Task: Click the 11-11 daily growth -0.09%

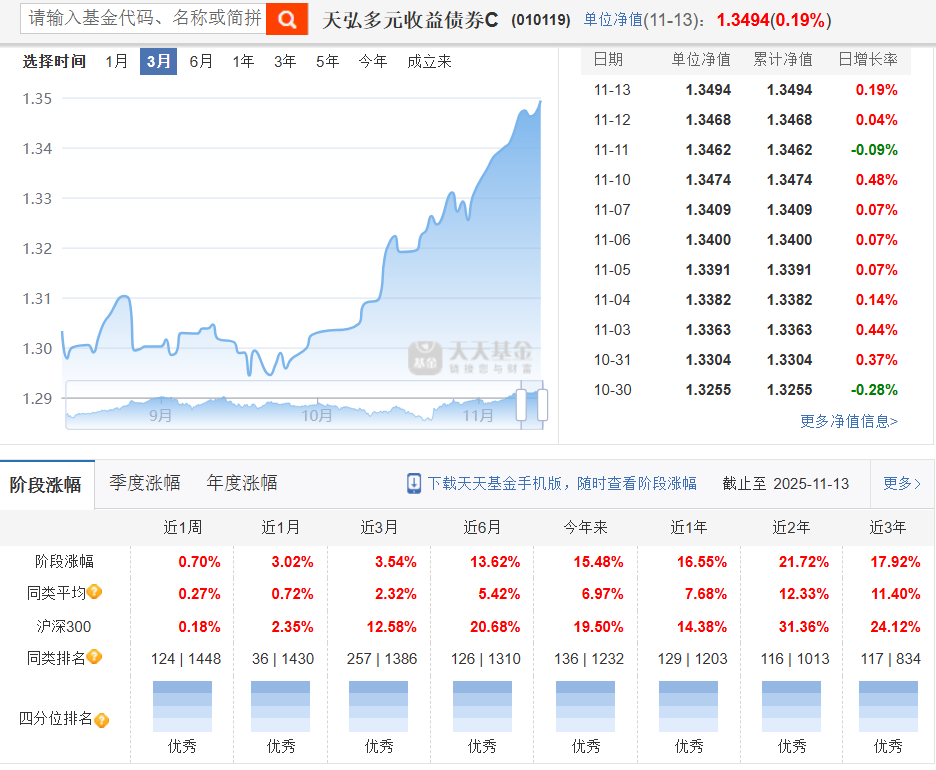Action: click(874, 150)
